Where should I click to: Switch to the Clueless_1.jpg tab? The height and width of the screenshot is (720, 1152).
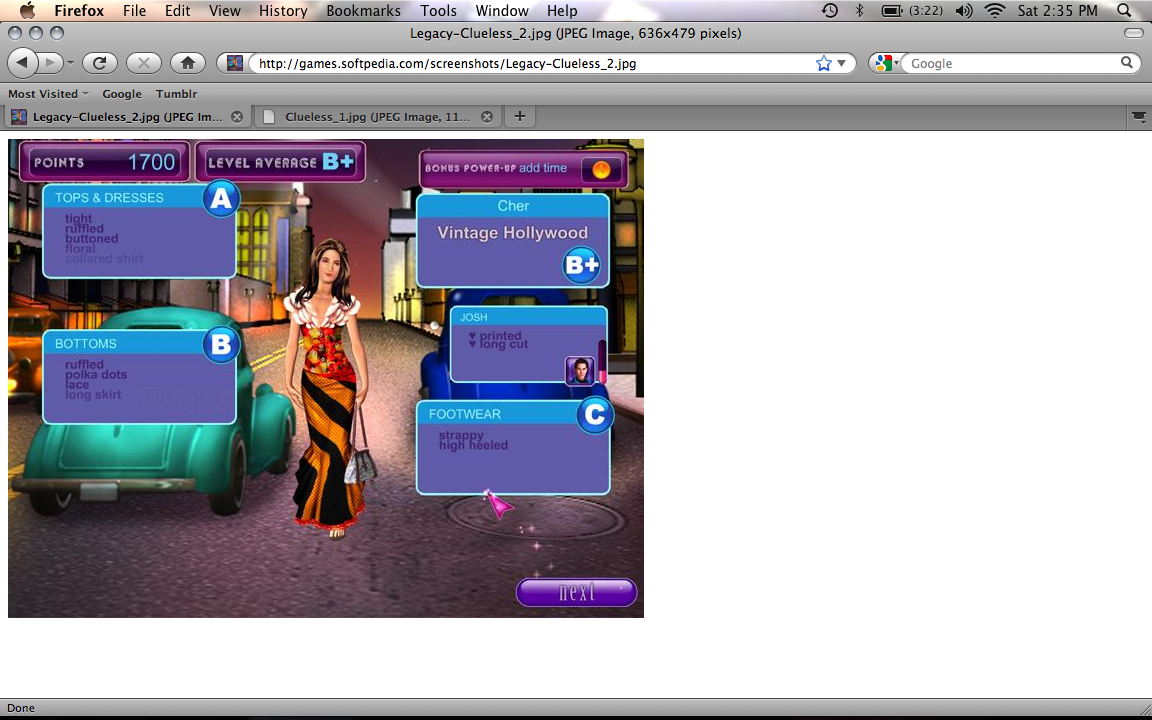coord(378,117)
